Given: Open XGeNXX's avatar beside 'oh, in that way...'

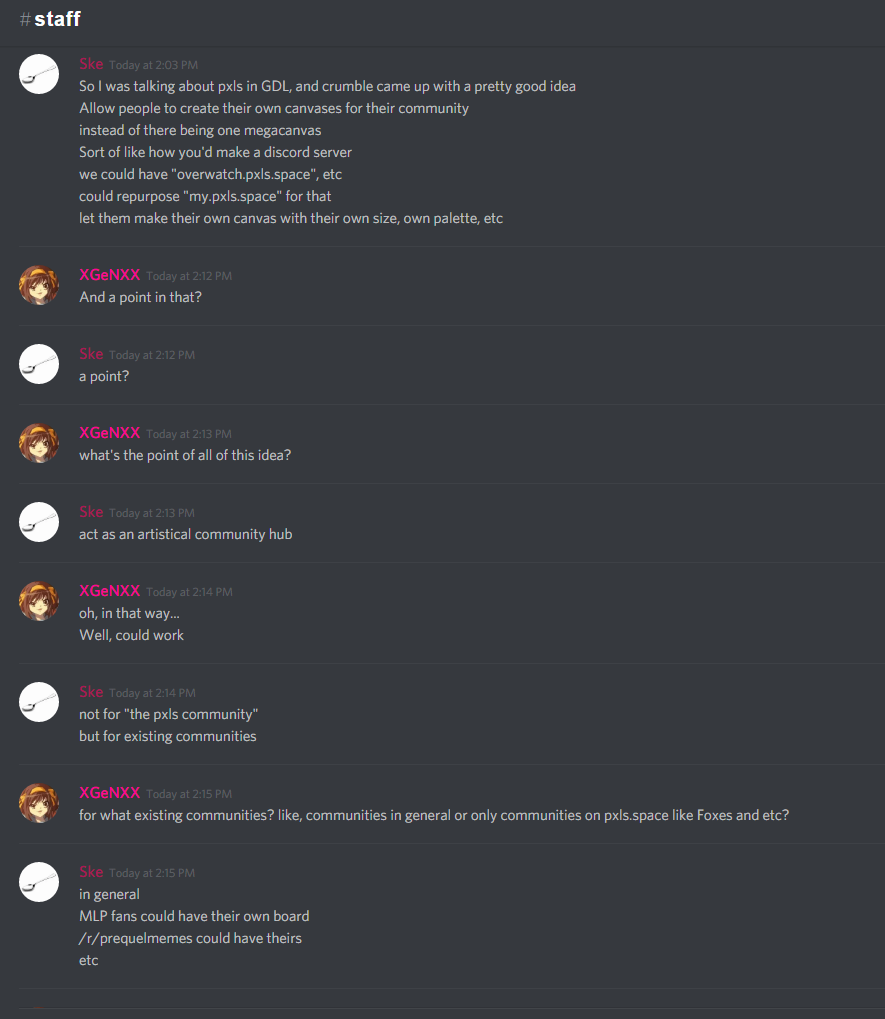Looking at the screenshot, I should pyautogui.click(x=39, y=601).
